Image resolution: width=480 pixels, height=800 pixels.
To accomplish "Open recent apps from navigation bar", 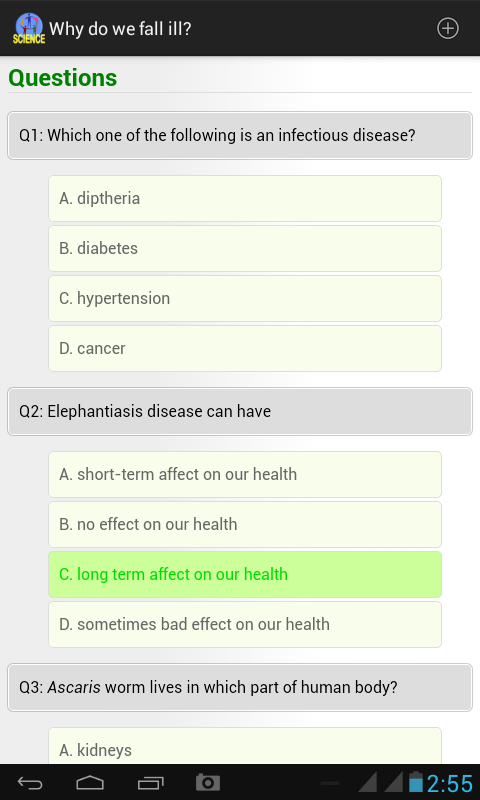I will pos(150,783).
